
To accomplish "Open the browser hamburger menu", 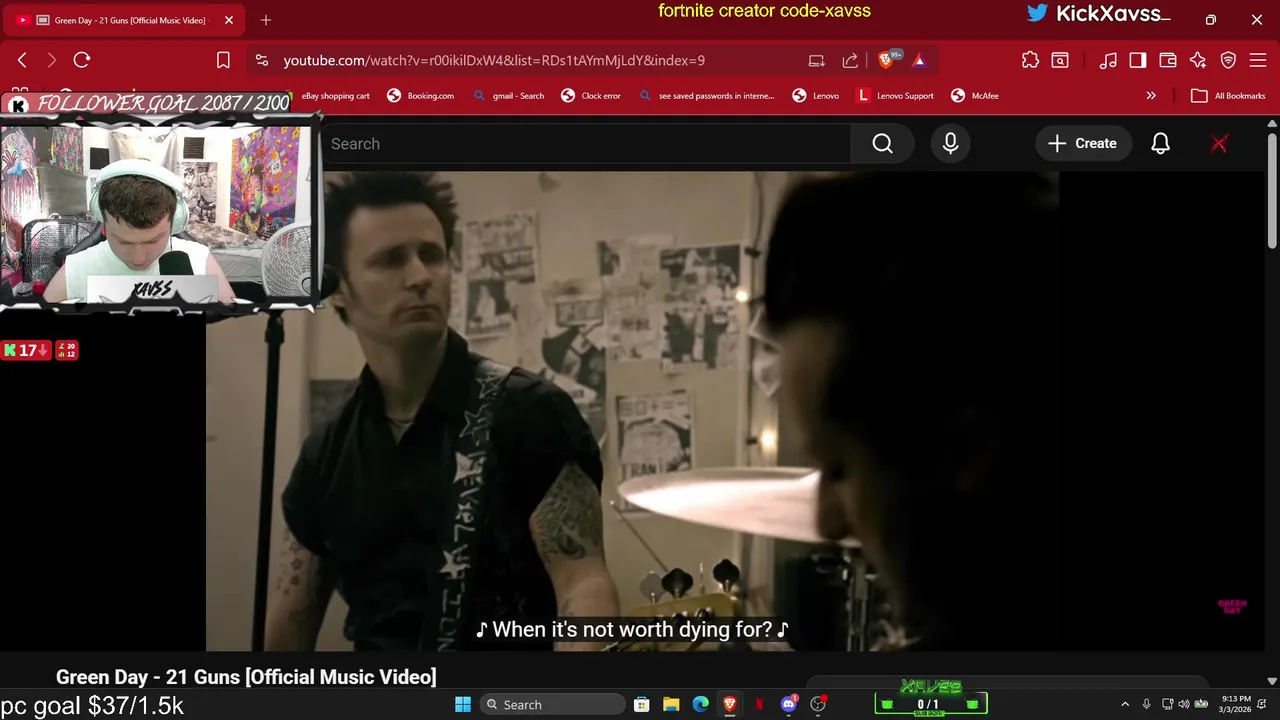I will click(x=1258, y=60).
